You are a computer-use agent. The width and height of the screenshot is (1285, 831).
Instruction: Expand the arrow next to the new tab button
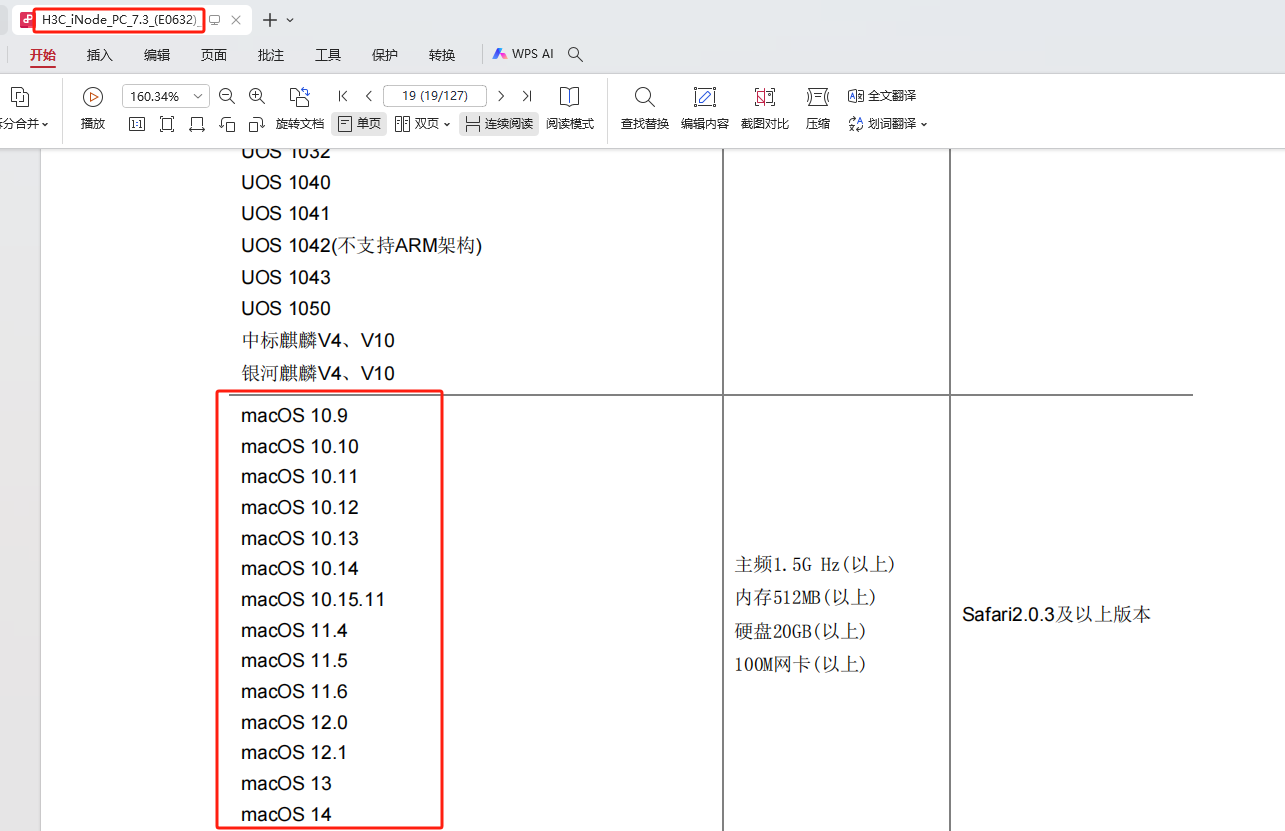[290, 20]
